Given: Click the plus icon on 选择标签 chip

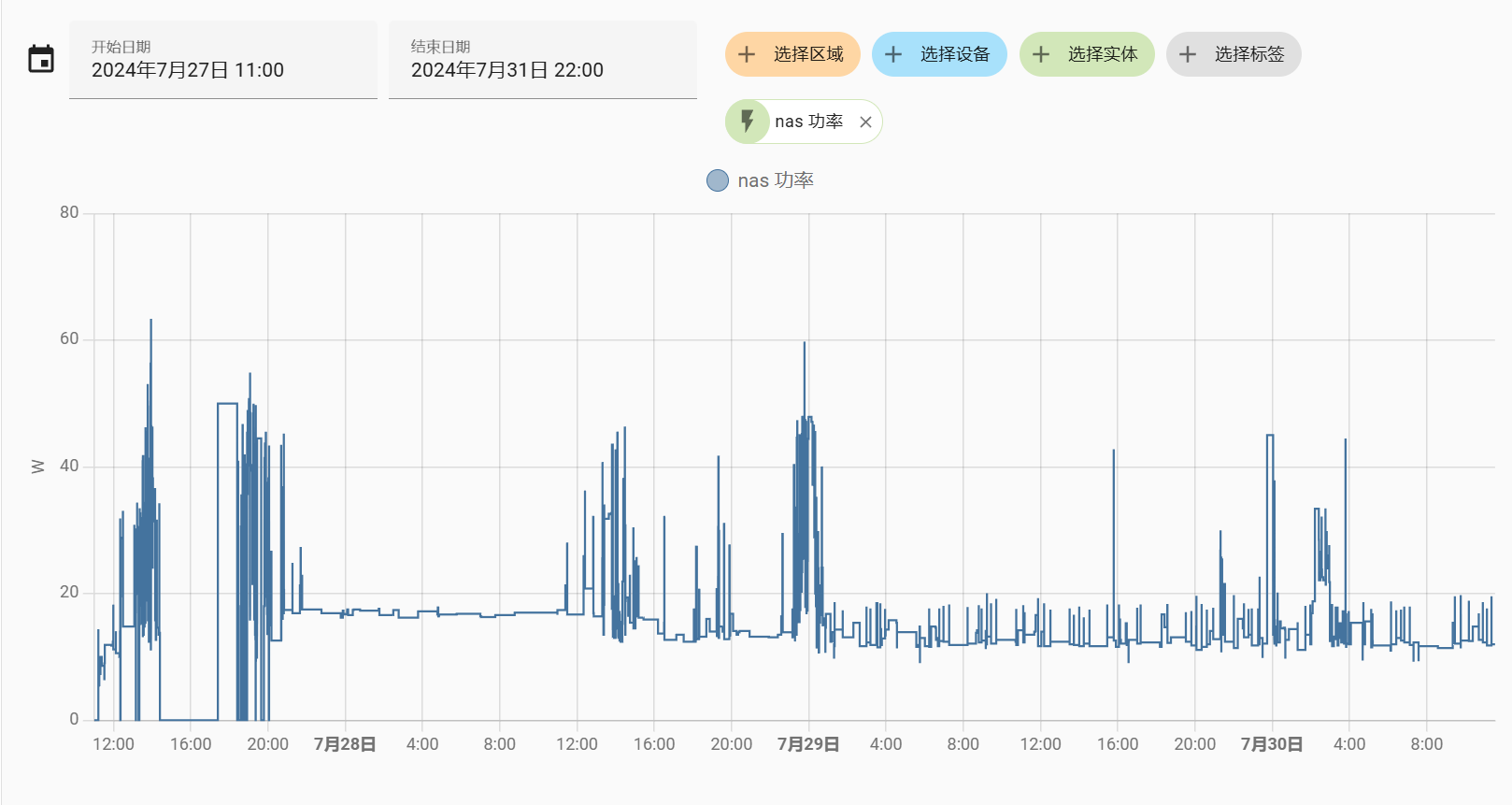Looking at the screenshot, I should tap(1188, 54).
